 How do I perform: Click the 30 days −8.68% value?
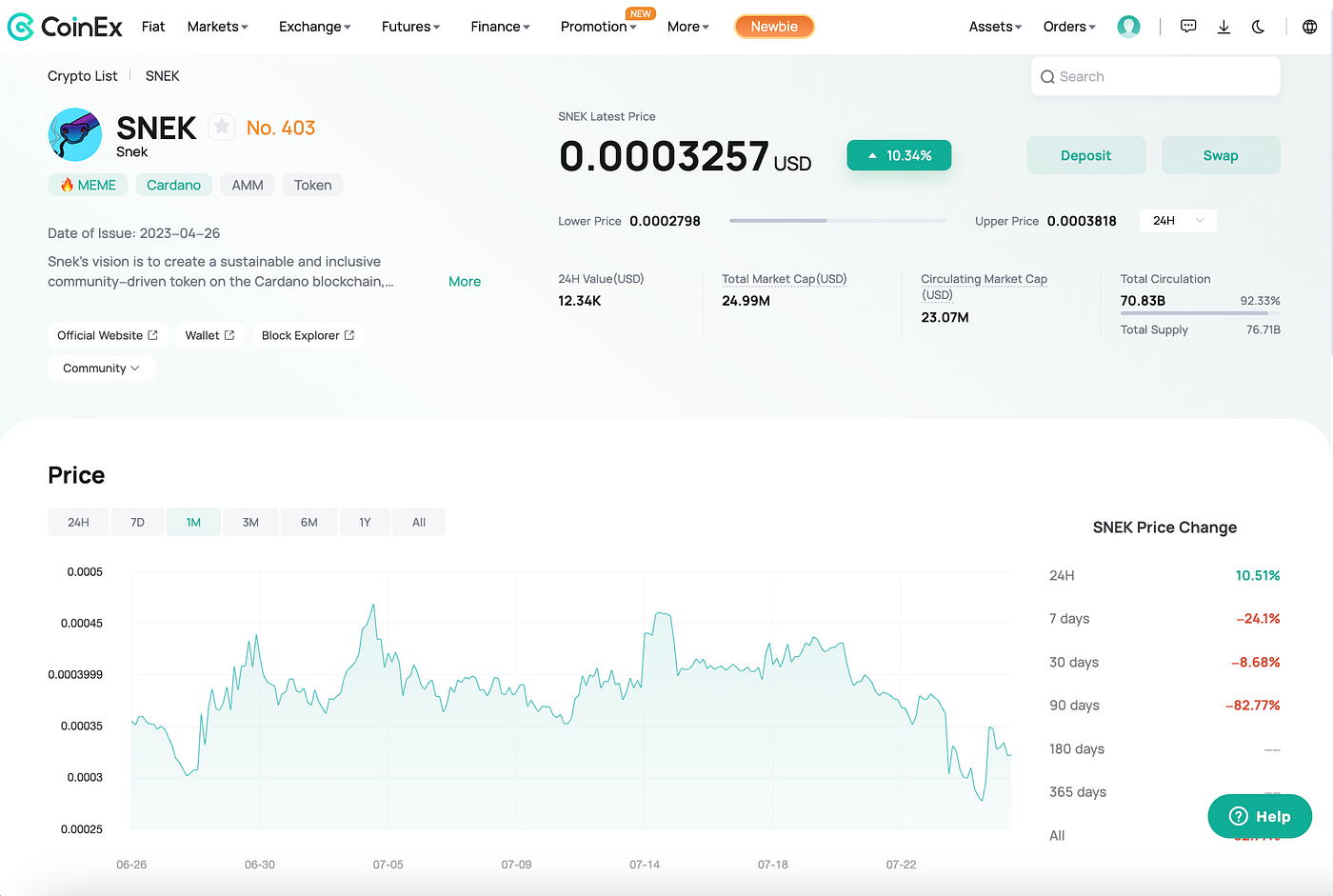click(x=1255, y=663)
